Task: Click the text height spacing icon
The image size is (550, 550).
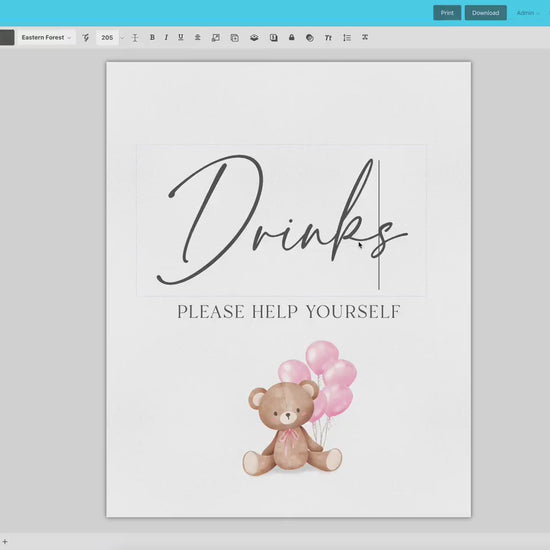Action: [x=135, y=38]
